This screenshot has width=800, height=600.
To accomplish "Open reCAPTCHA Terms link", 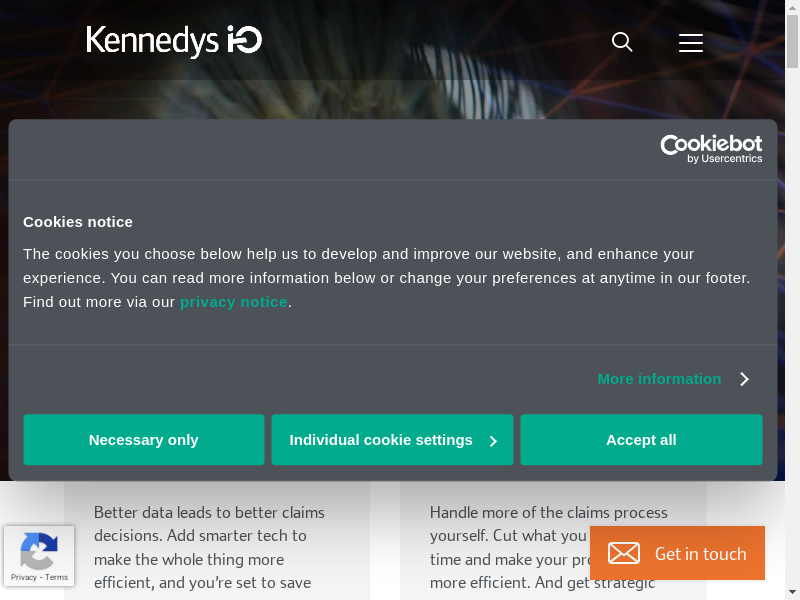I will [x=57, y=577].
